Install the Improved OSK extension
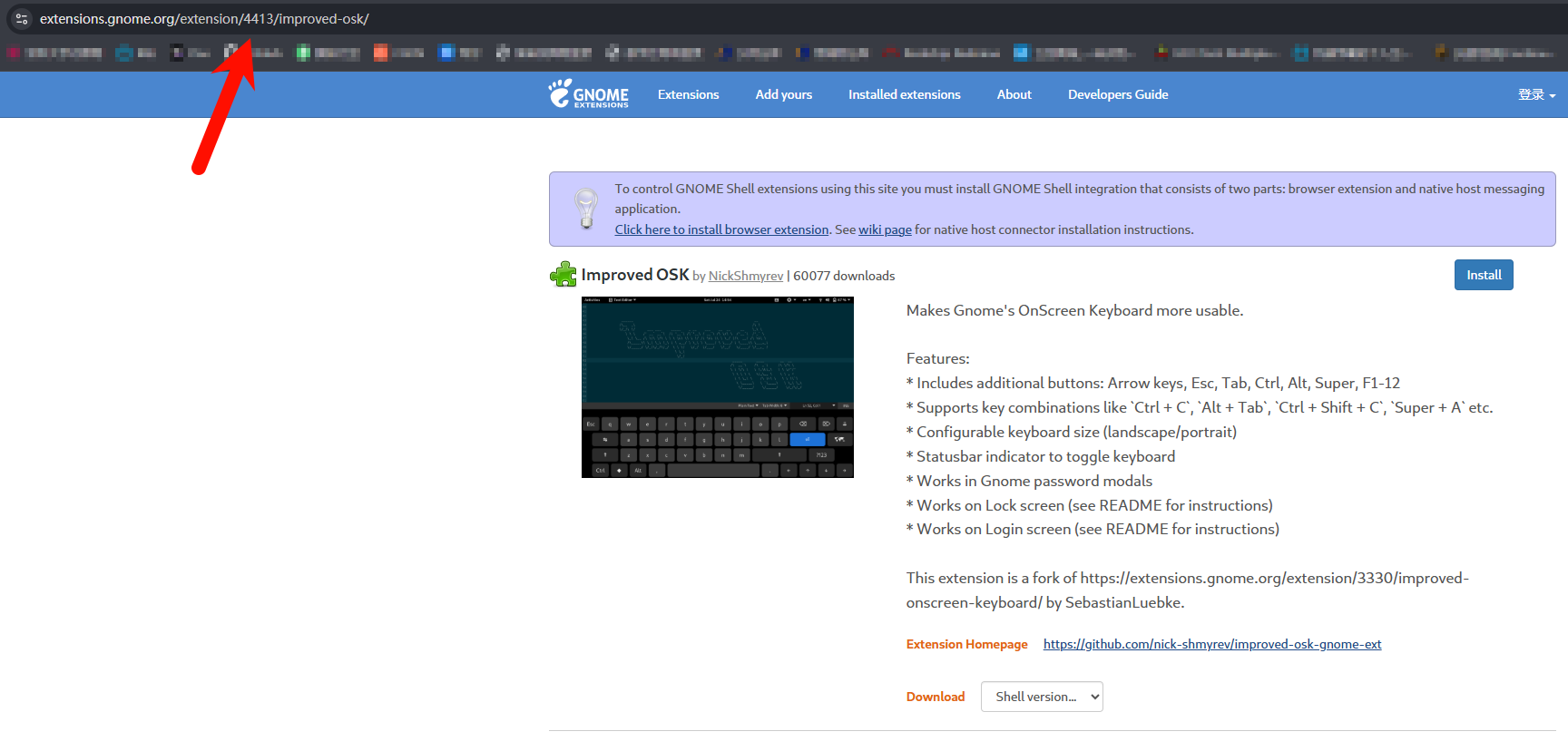Viewport: 1568px width, 751px height. tap(1483, 275)
